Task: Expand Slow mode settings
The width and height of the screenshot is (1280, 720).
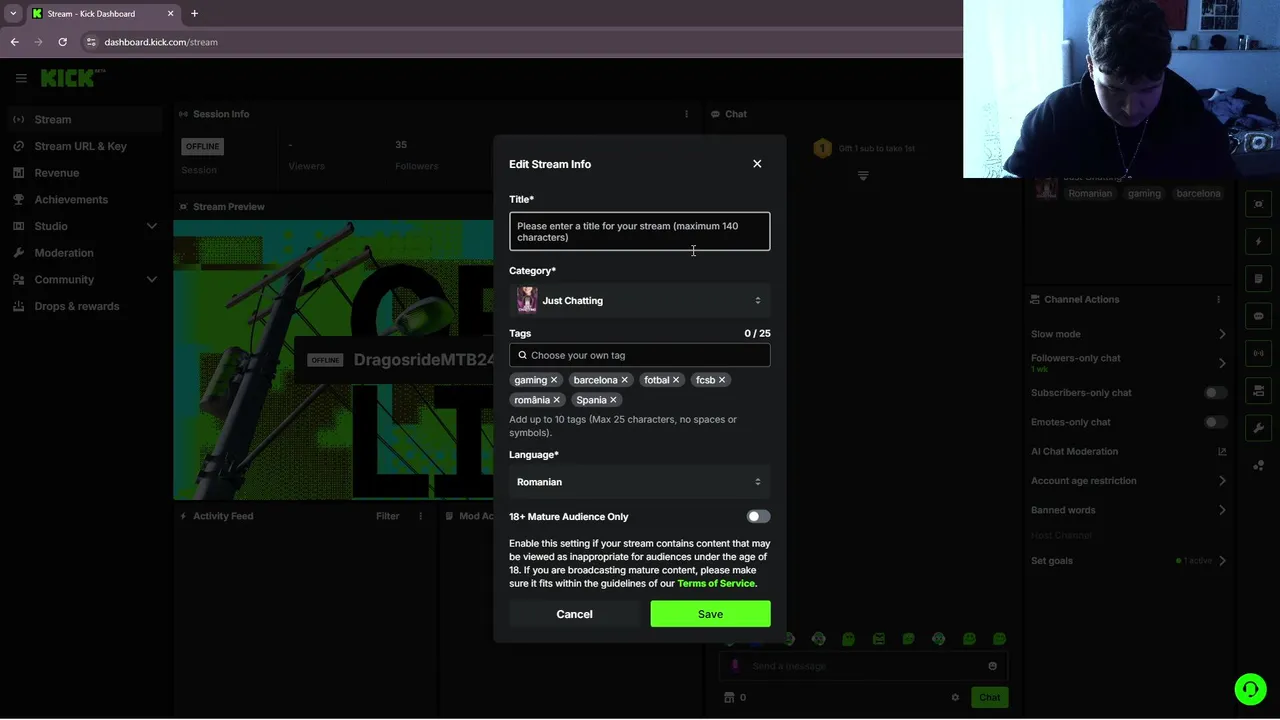Action: 1222,334
